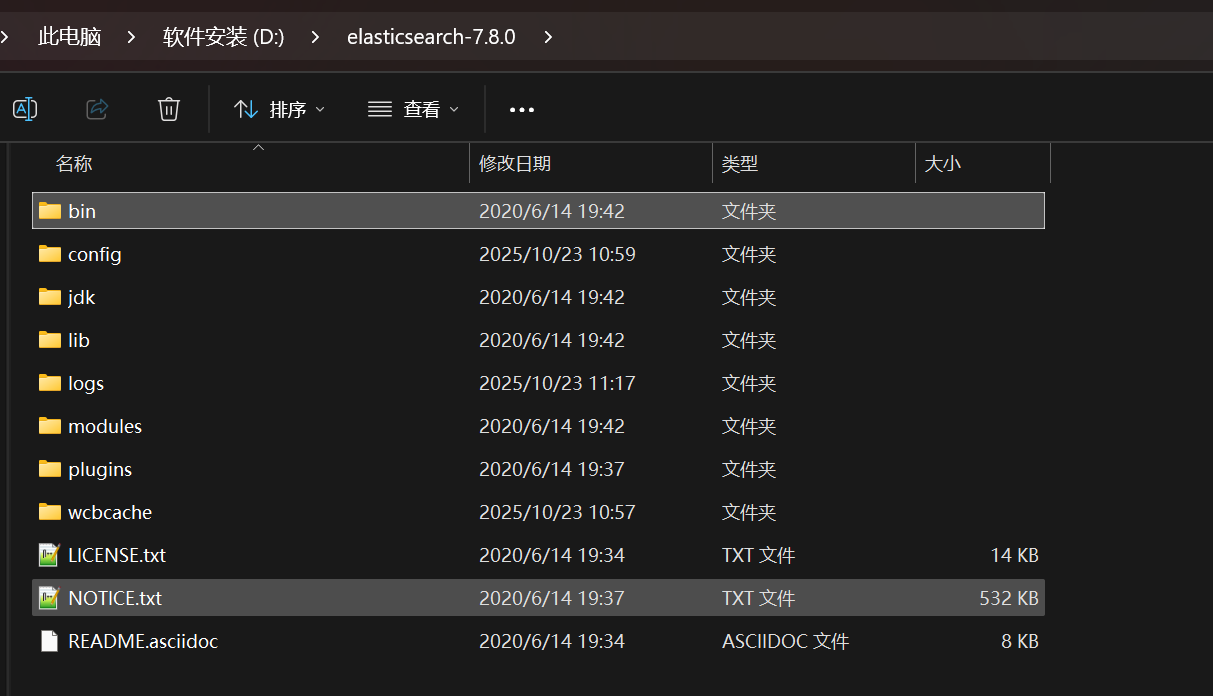The height and width of the screenshot is (696, 1213).
Task: Click TXT 文件 type in NOTICE.txt row
Action: [758, 598]
